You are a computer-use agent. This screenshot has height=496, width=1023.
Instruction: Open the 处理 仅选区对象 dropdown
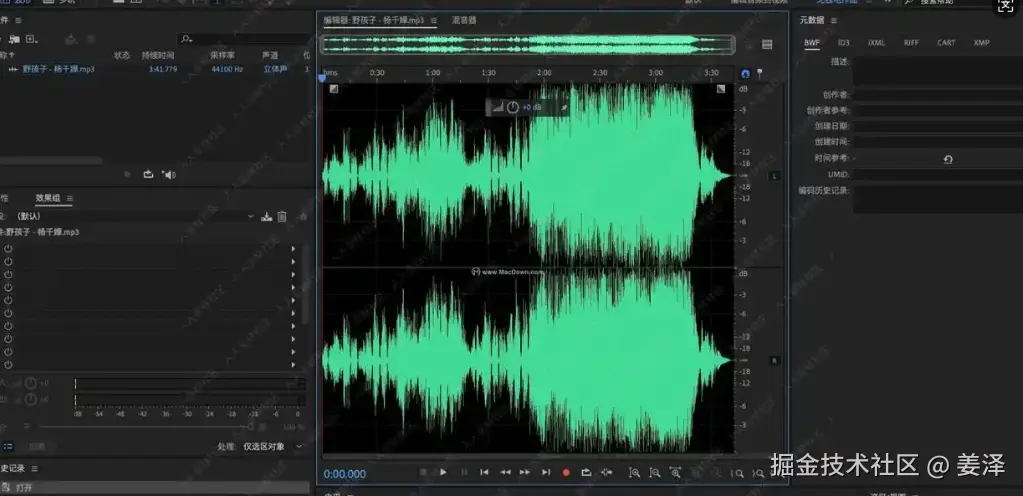[273, 446]
